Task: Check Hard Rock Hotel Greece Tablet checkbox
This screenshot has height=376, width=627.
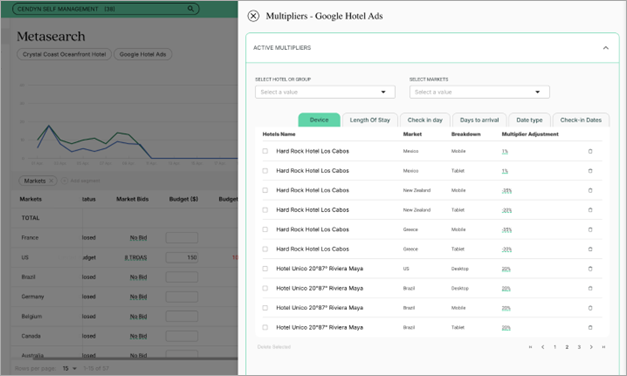Action: coord(265,249)
